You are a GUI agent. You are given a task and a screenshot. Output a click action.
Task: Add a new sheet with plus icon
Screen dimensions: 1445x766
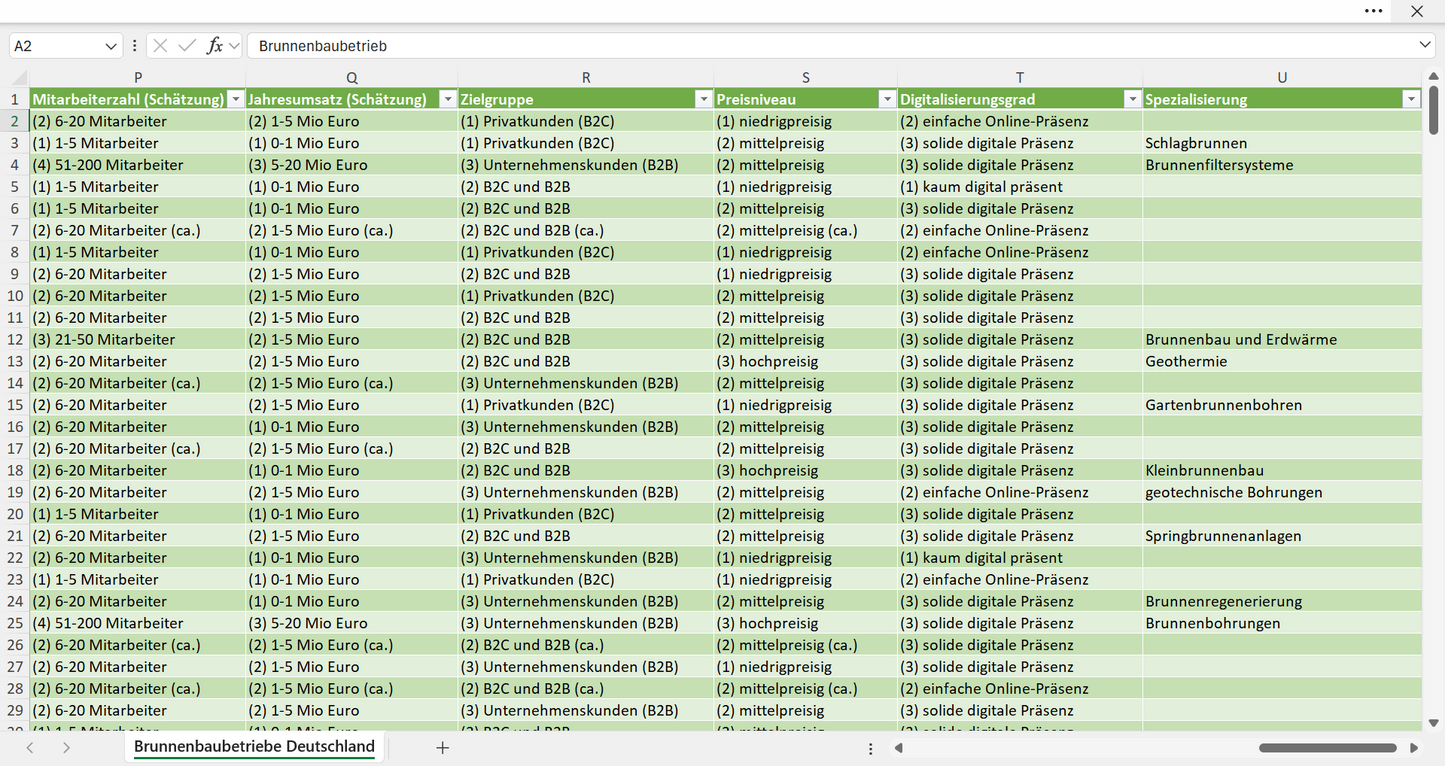tap(442, 748)
